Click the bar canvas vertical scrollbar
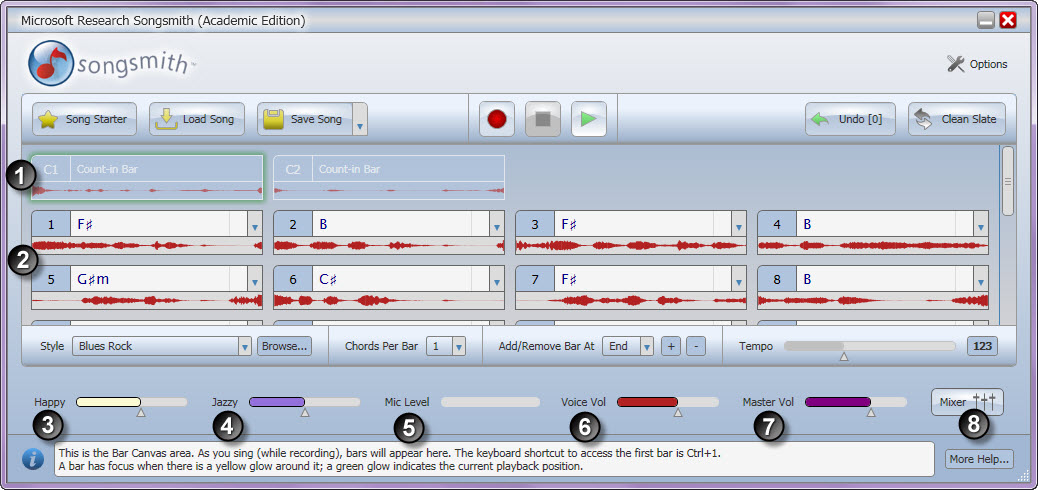The image size is (1038, 490). [1008, 181]
